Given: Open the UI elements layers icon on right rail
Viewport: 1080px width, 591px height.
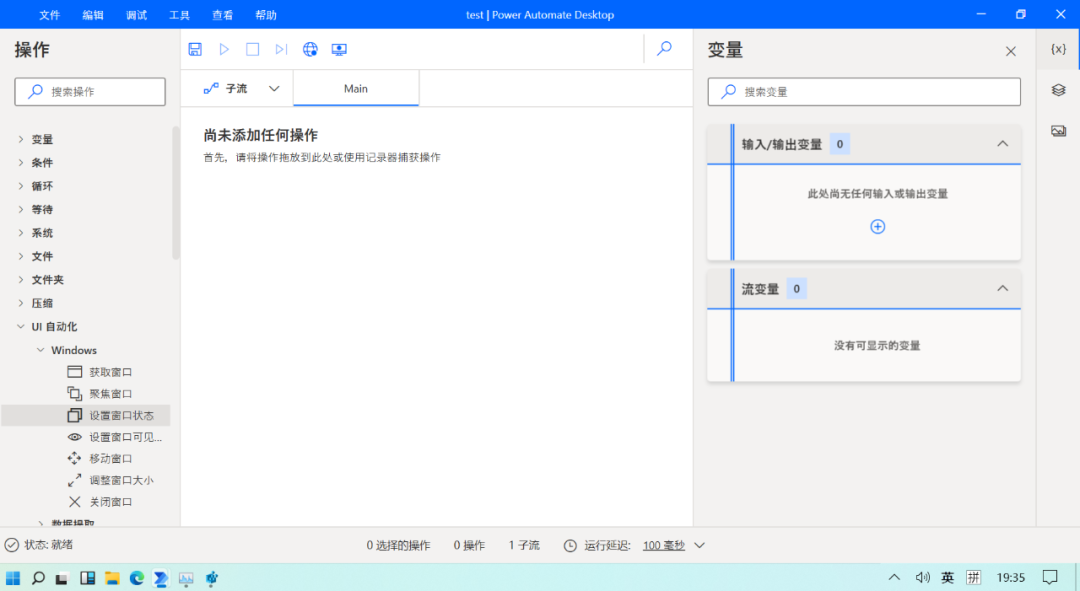Looking at the screenshot, I should pos(1058,90).
